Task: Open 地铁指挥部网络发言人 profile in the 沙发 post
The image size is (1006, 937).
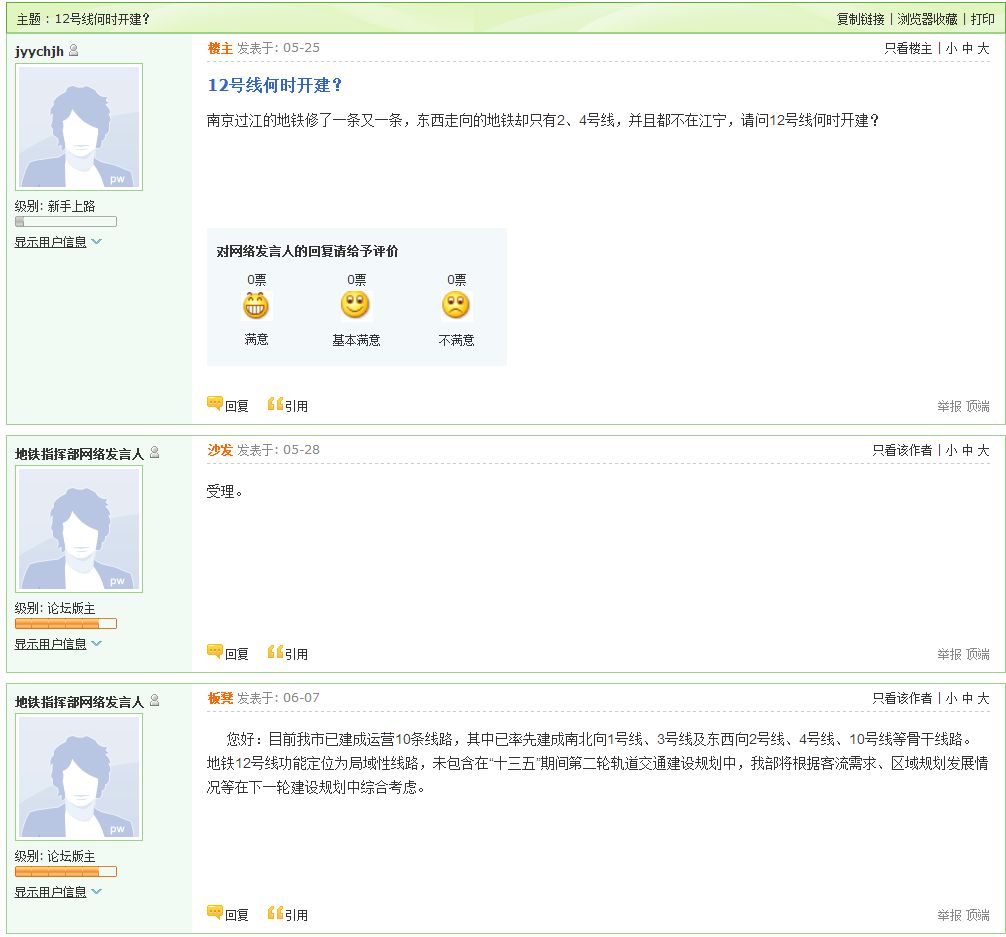Action: click(80, 454)
